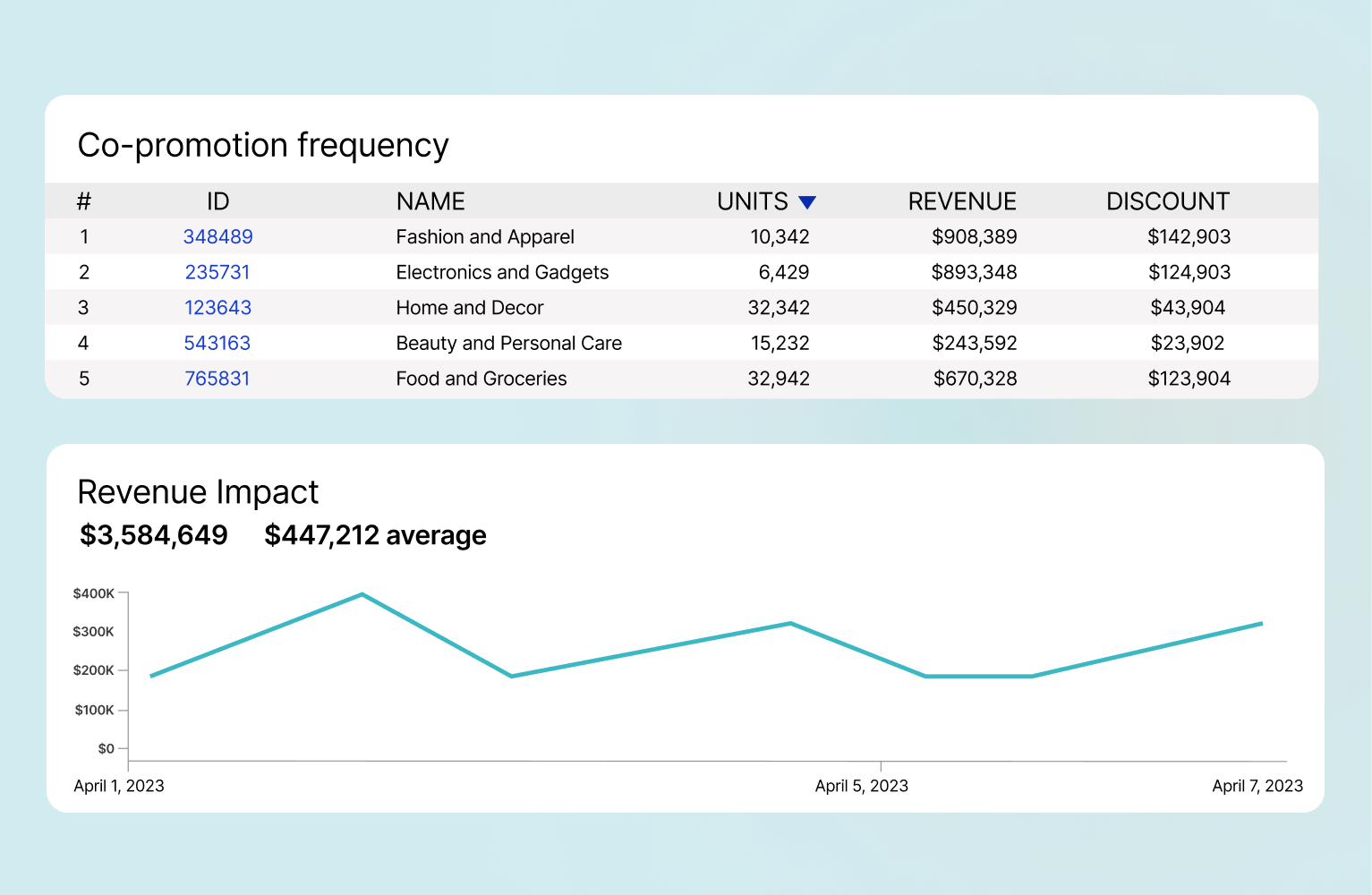This screenshot has height=895, width=1372.
Task: Sort table by the DISCOUNT column
Action: [1168, 201]
